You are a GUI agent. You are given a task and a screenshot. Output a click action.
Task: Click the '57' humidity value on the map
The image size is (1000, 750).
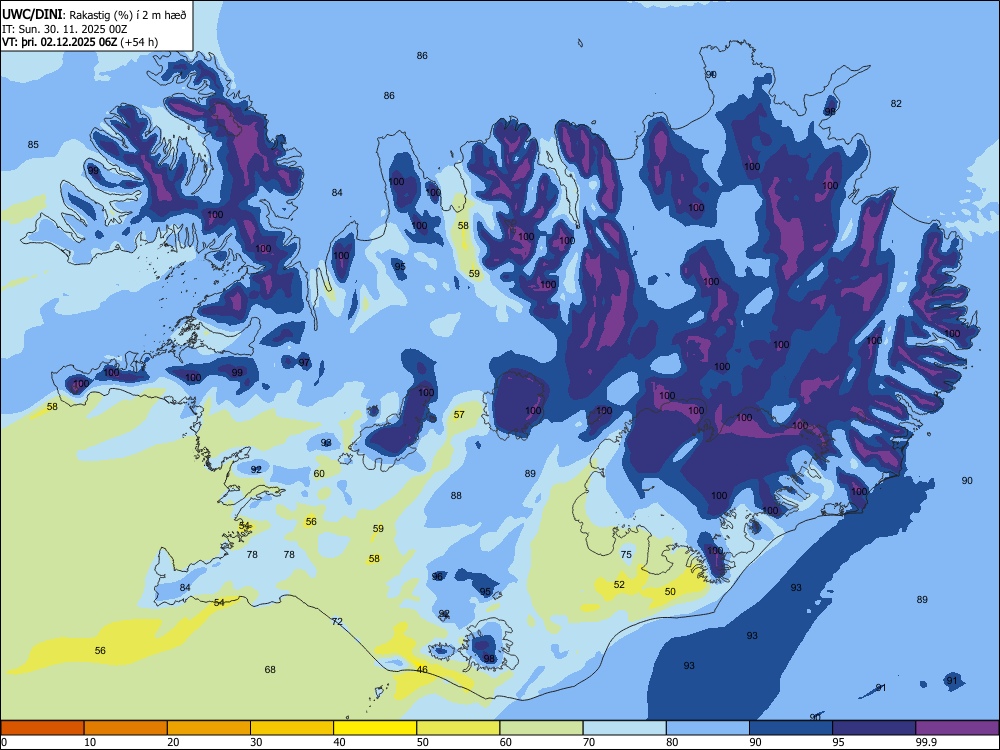(x=459, y=415)
